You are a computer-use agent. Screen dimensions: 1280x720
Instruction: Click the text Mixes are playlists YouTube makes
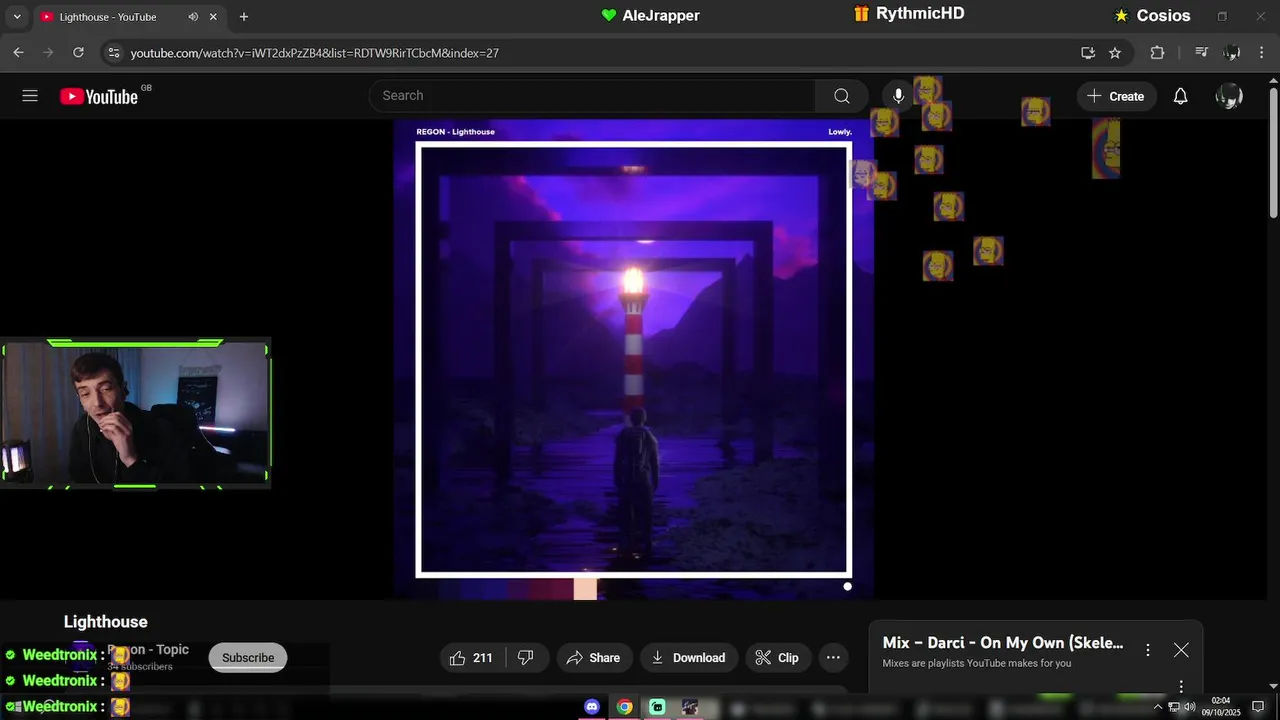[977, 663]
